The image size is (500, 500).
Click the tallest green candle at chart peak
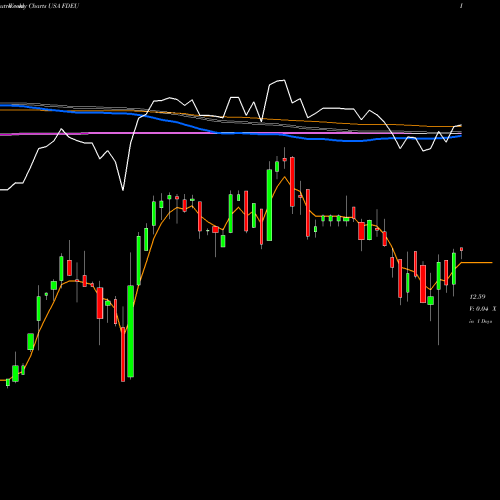coord(269,205)
